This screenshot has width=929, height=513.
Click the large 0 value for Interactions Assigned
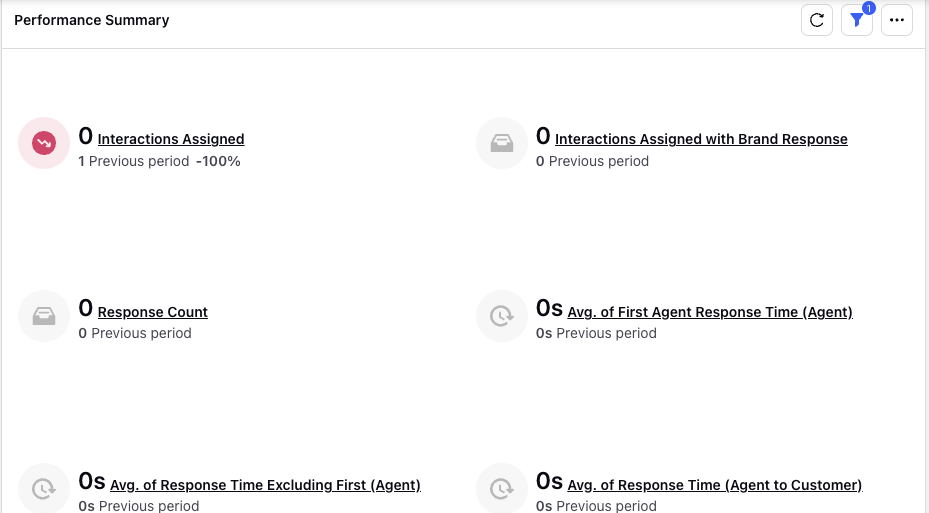click(86, 136)
